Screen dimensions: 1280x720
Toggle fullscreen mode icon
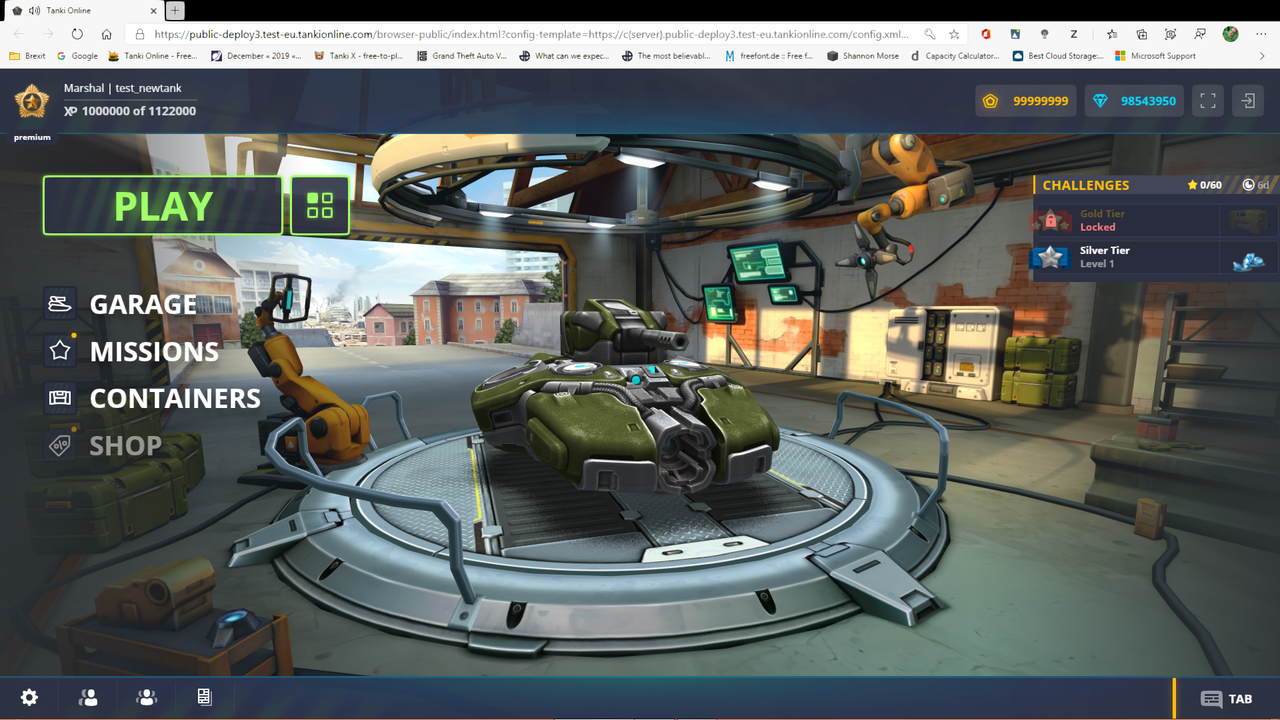coord(1208,101)
